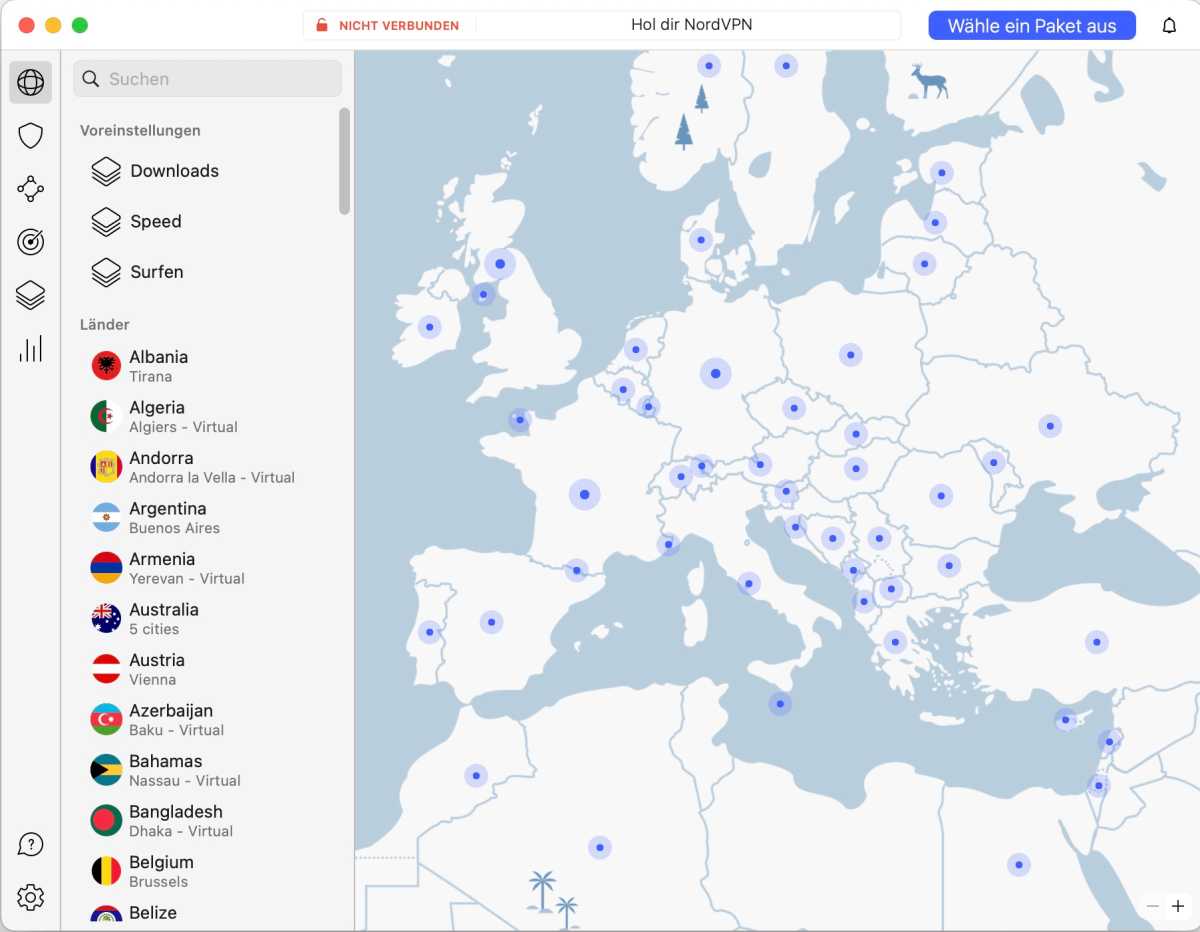The width and height of the screenshot is (1200, 932).
Task: Open the stacked layers presets icon in sidebar
Action: (x=31, y=295)
